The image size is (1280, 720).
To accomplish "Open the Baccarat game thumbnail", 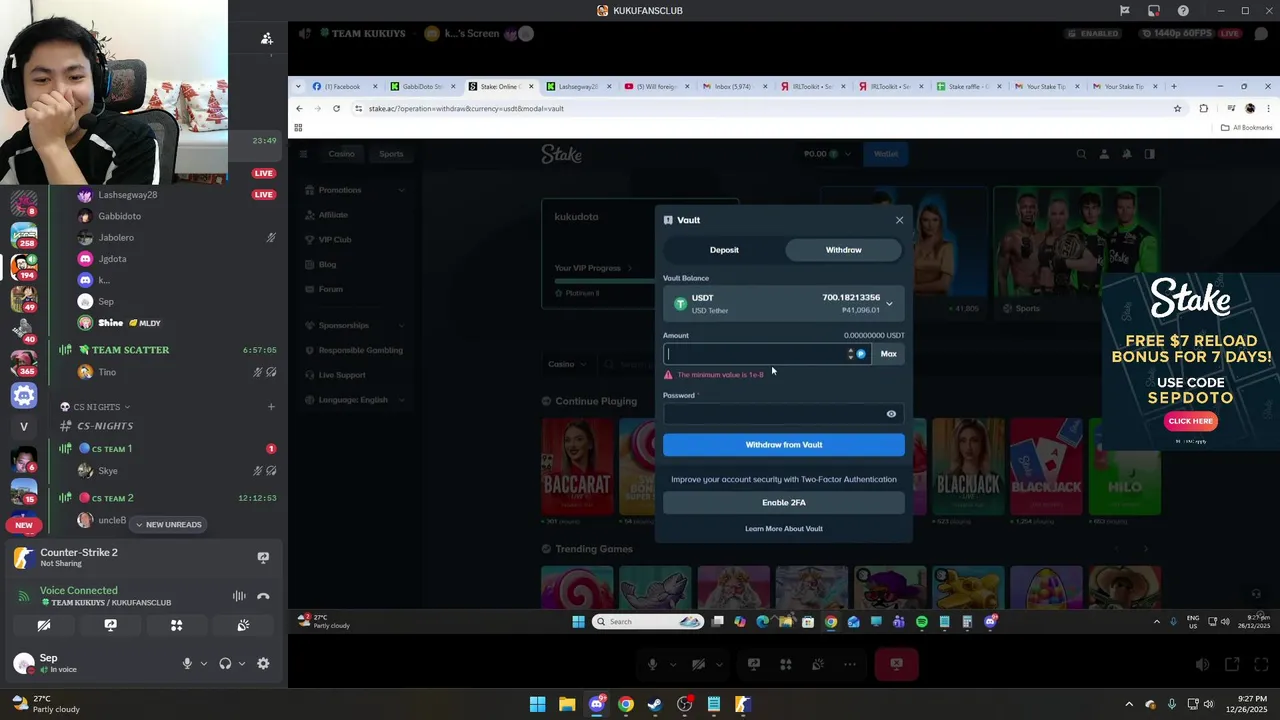I will click(x=577, y=467).
